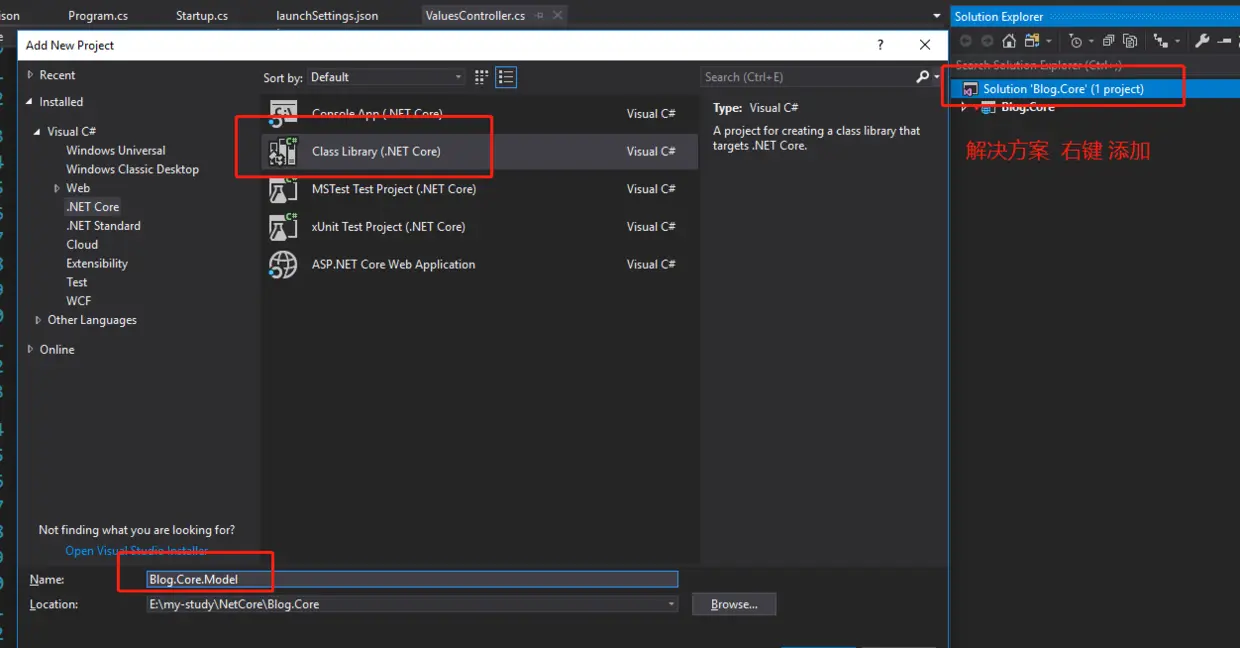The width and height of the screenshot is (1240, 648).
Task: Click the Blog.Core project icon in Solution Explorer
Action: 988,107
